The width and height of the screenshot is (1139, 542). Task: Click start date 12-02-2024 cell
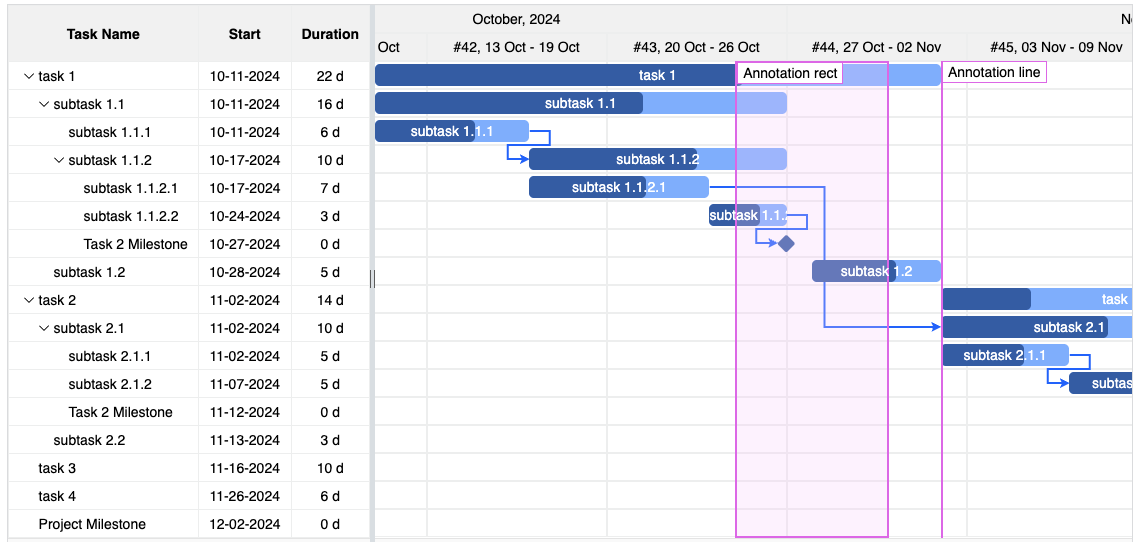point(245,525)
